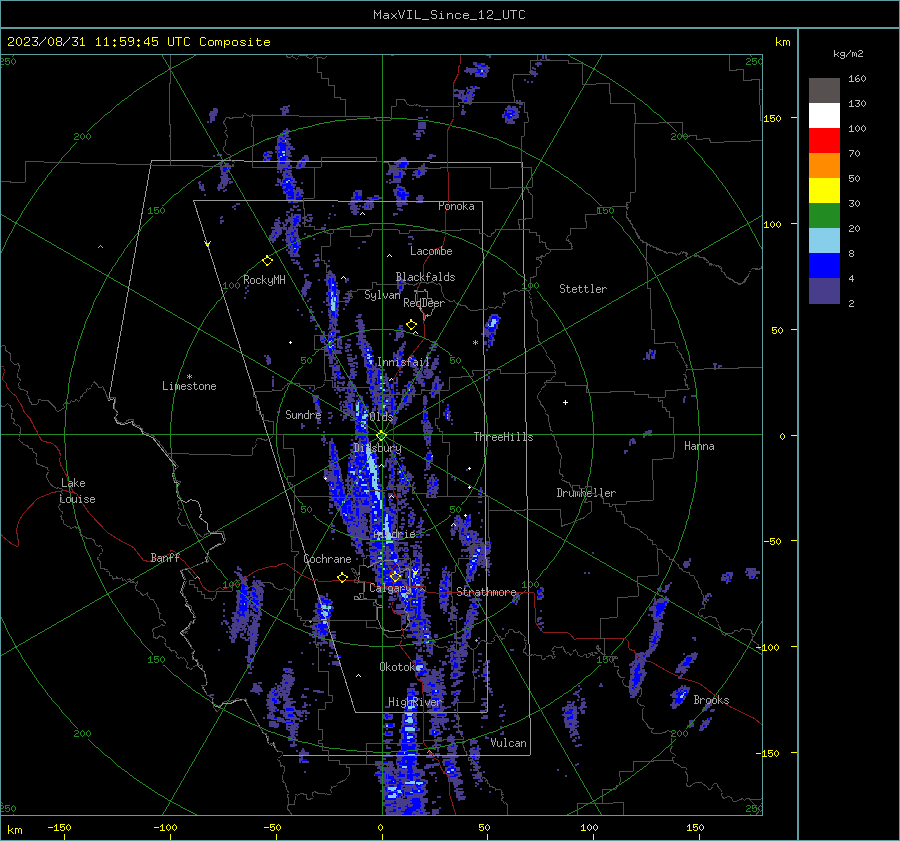Click the 2023/08/31 11:59:45 UTC Composite timestamp
Viewport: 900px width, 841px height.
click(138, 42)
